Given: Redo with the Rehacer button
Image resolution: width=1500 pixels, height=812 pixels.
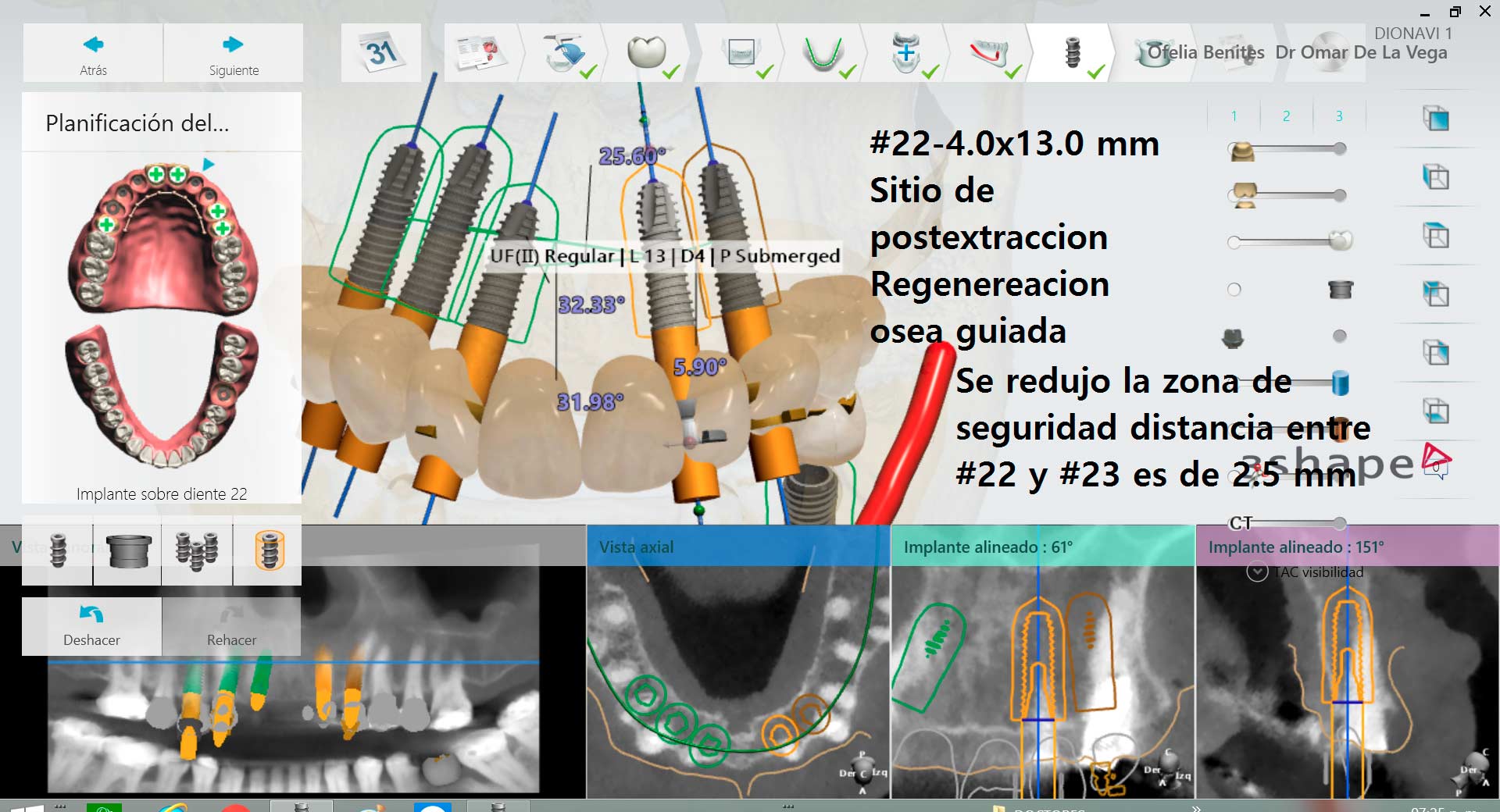Looking at the screenshot, I should pyautogui.click(x=231, y=626).
